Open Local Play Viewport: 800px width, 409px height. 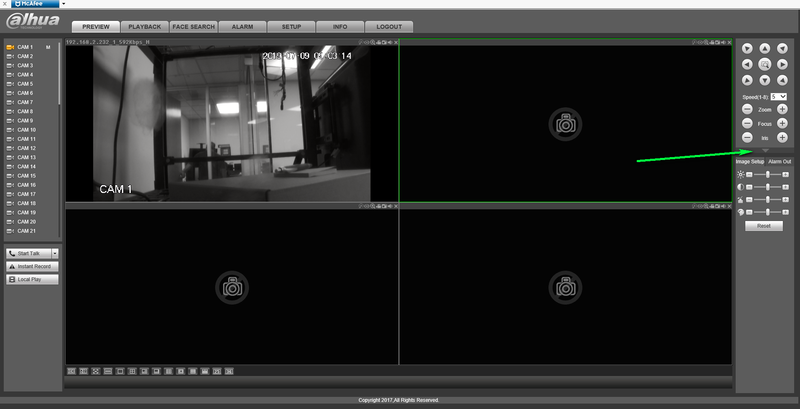(x=32, y=279)
